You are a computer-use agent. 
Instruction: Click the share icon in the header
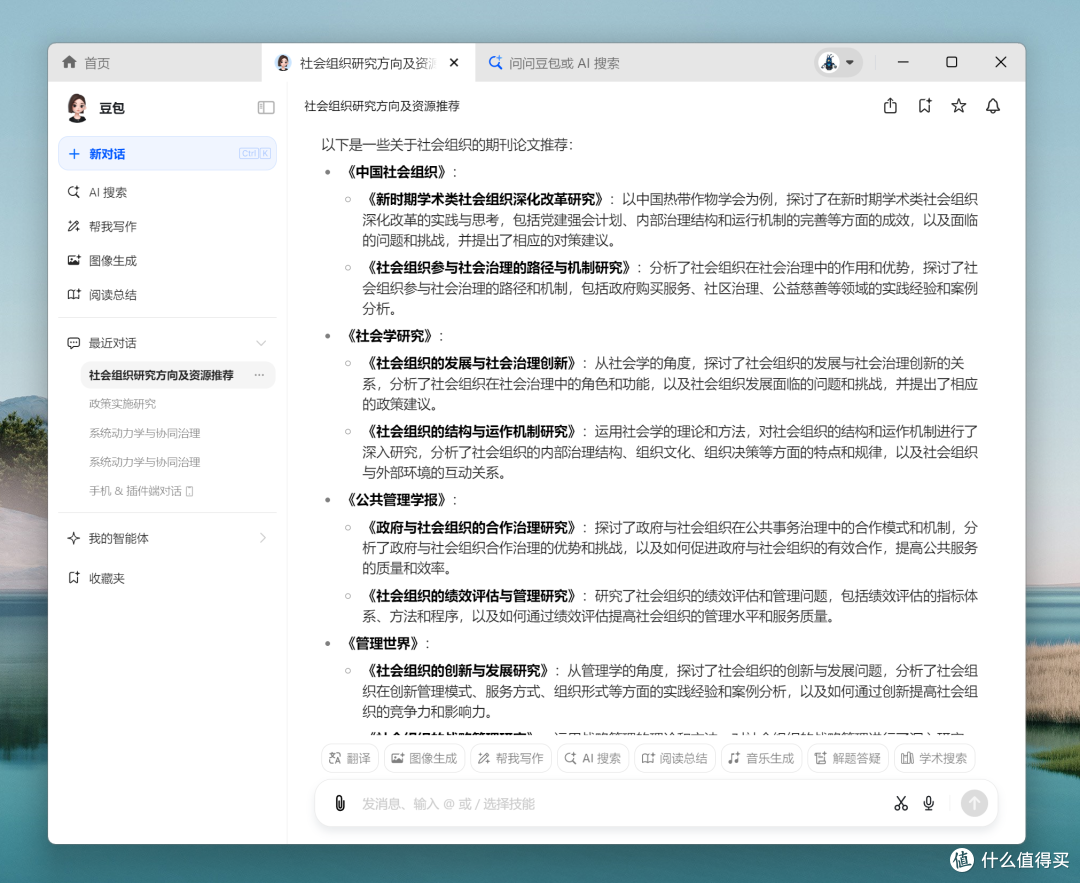[891, 106]
